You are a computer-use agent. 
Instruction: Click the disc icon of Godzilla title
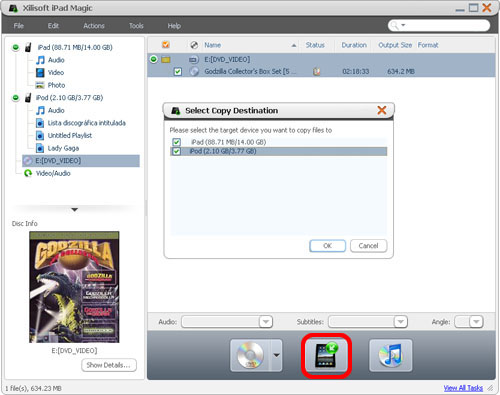point(194,71)
